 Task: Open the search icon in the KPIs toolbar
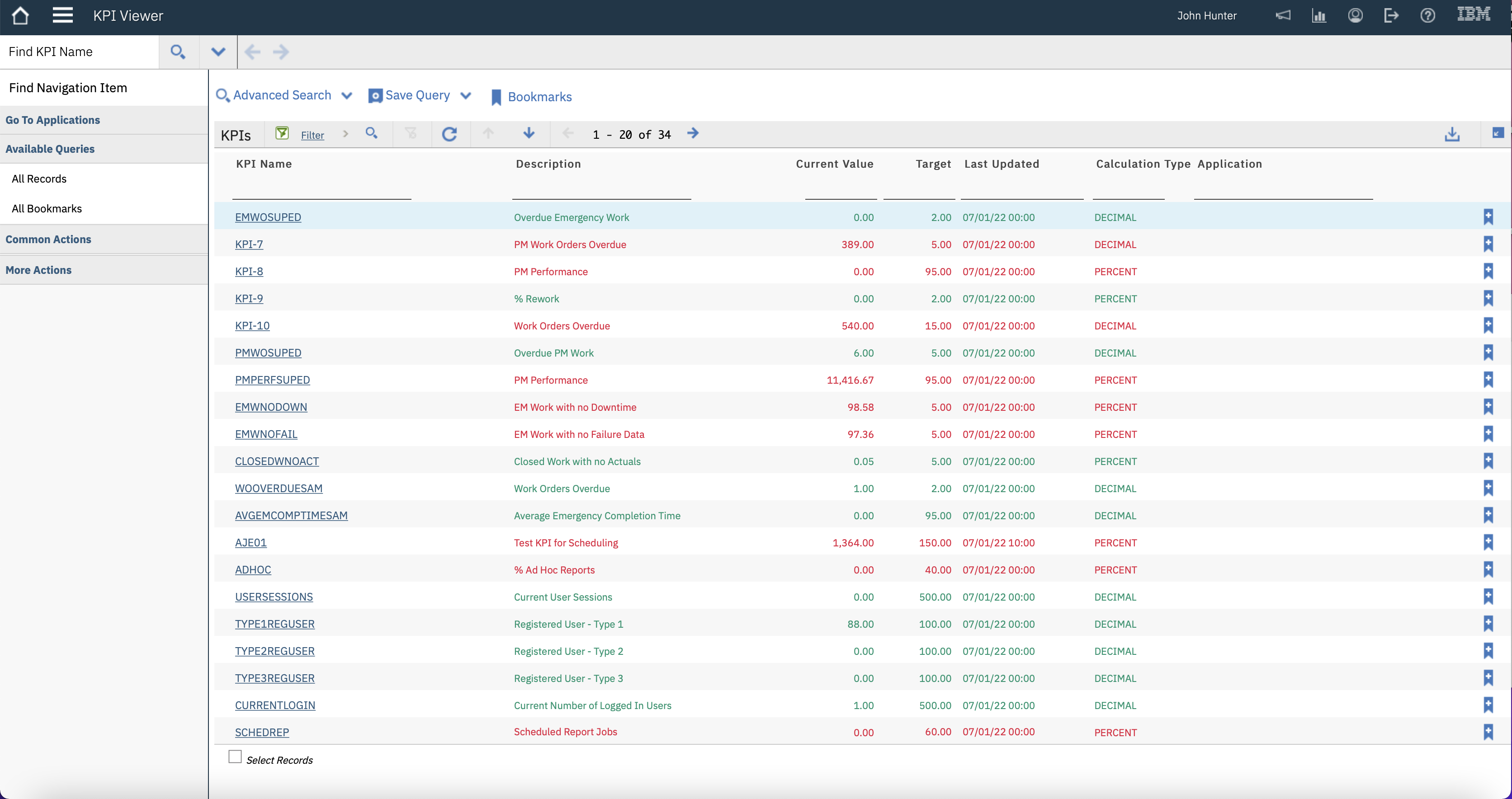click(371, 134)
